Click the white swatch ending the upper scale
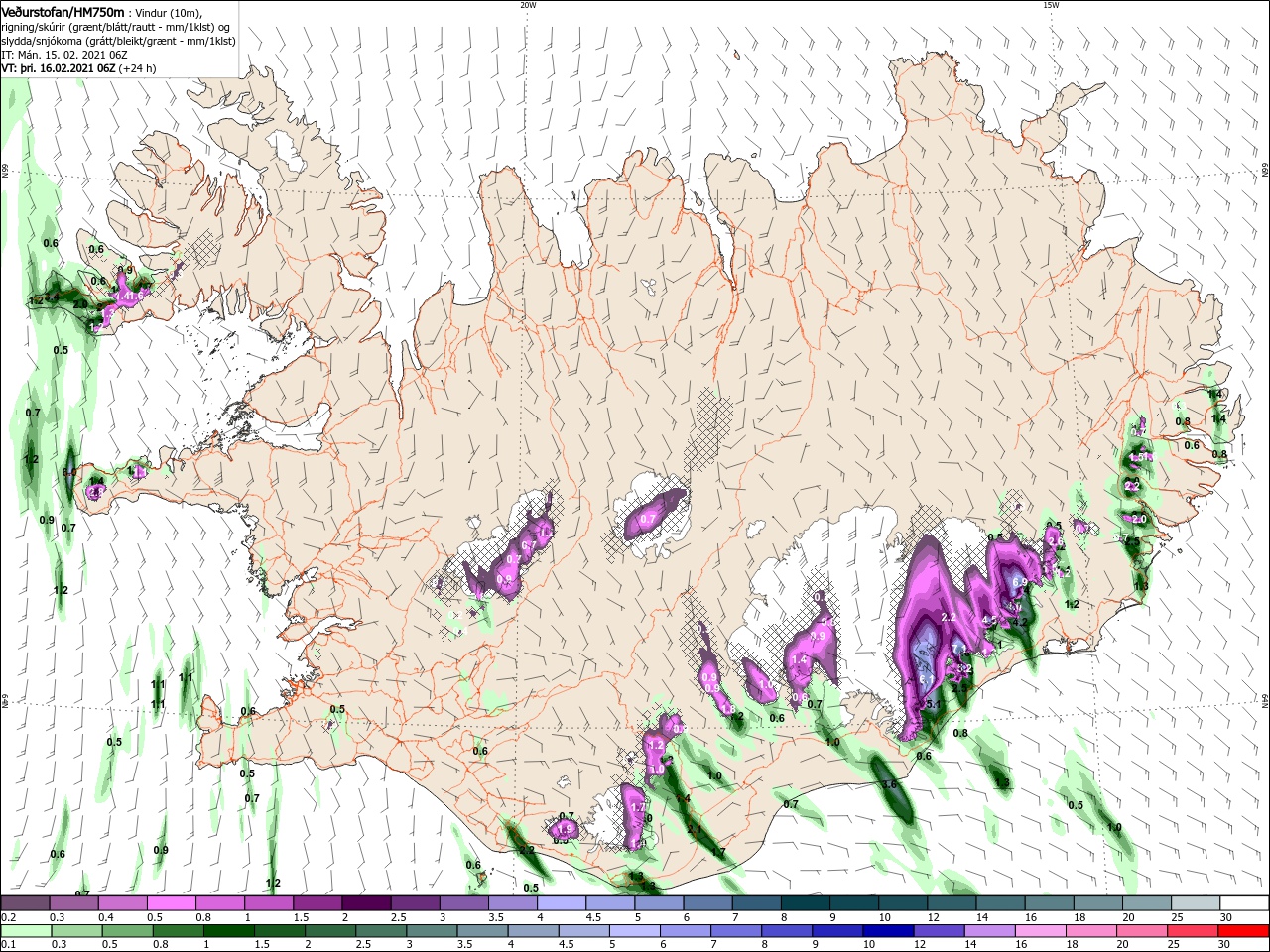 tap(1244, 903)
